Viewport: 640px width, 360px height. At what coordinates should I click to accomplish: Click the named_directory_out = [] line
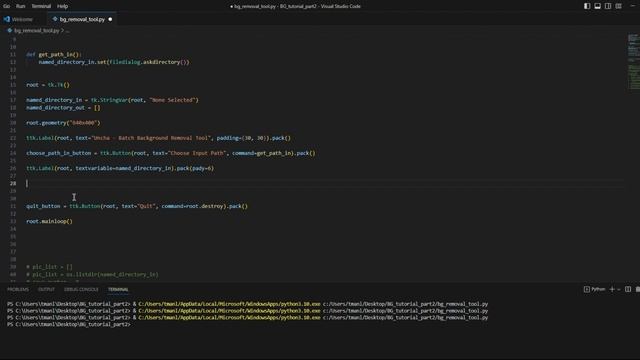[x=63, y=108]
